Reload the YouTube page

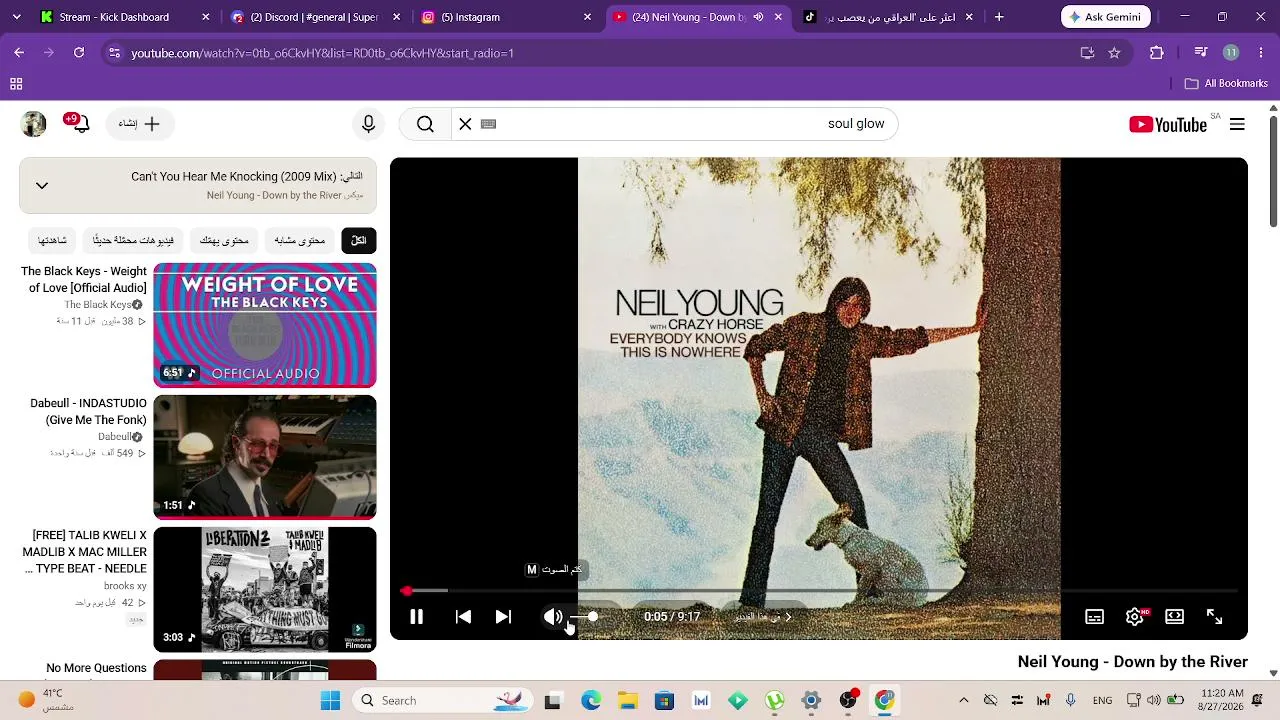tap(79, 53)
